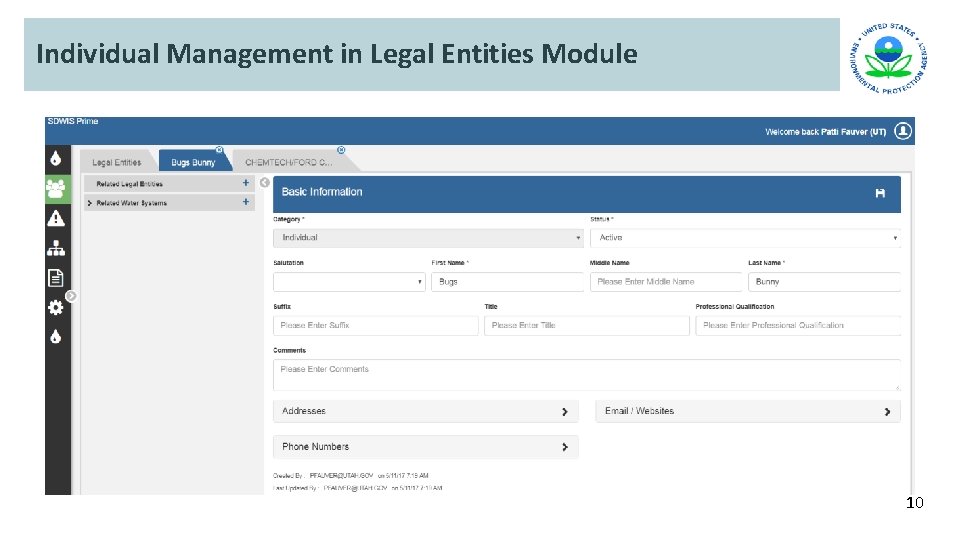Add a Related Legal Entity with plus
This screenshot has height=540, width=960.
click(246, 182)
